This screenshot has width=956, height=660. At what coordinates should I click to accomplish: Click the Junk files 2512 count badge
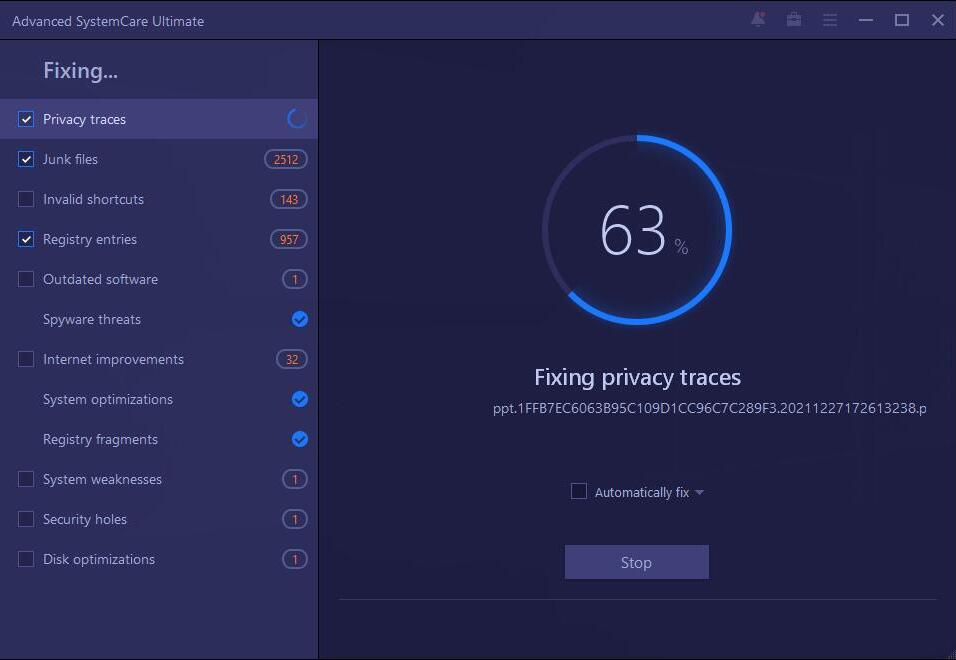(286, 159)
